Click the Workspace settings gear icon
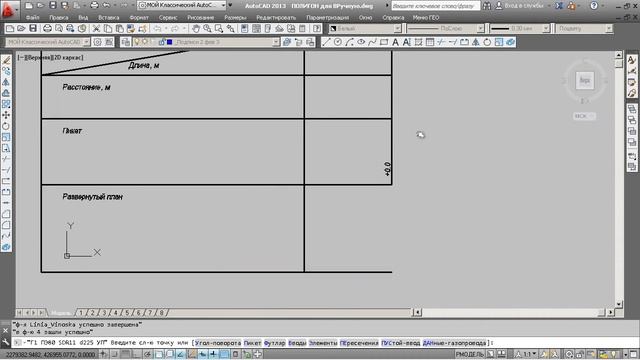The width and height of the screenshot is (640, 360). pyautogui.click(x=98, y=42)
